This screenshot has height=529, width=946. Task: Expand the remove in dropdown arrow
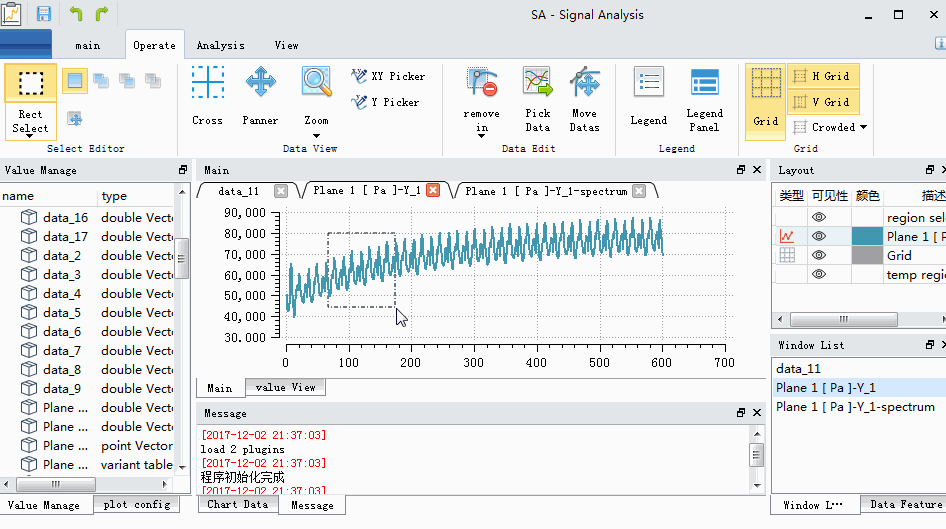[481, 136]
